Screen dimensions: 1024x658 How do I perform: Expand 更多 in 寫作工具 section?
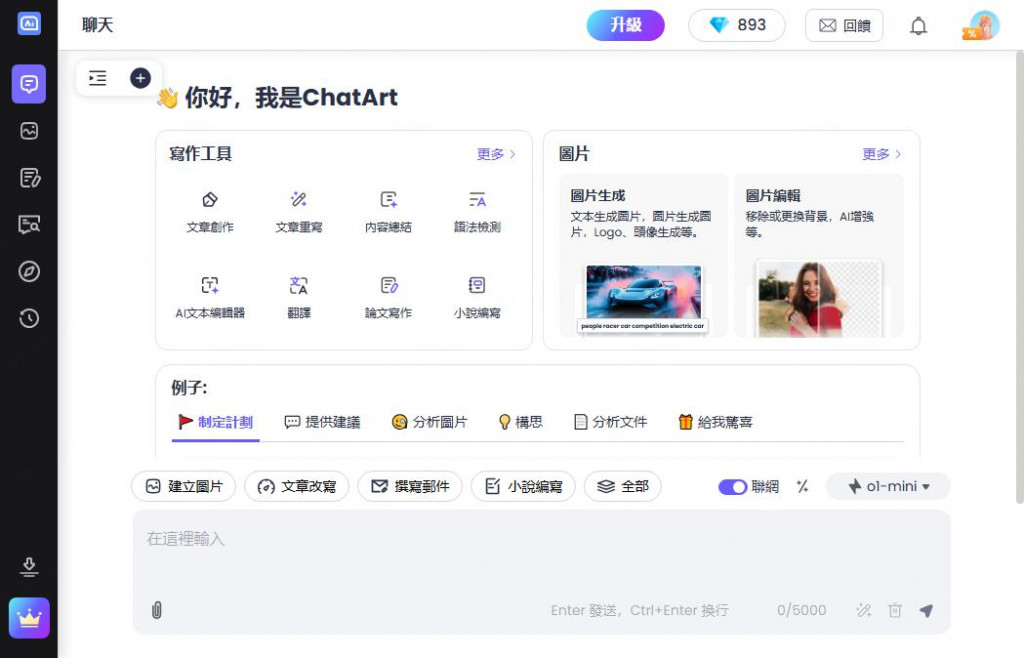click(x=496, y=154)
